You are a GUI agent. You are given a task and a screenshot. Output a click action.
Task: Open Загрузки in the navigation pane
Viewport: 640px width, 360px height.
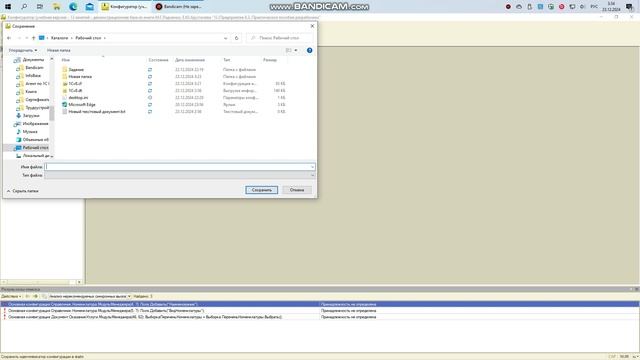point(31,116)
